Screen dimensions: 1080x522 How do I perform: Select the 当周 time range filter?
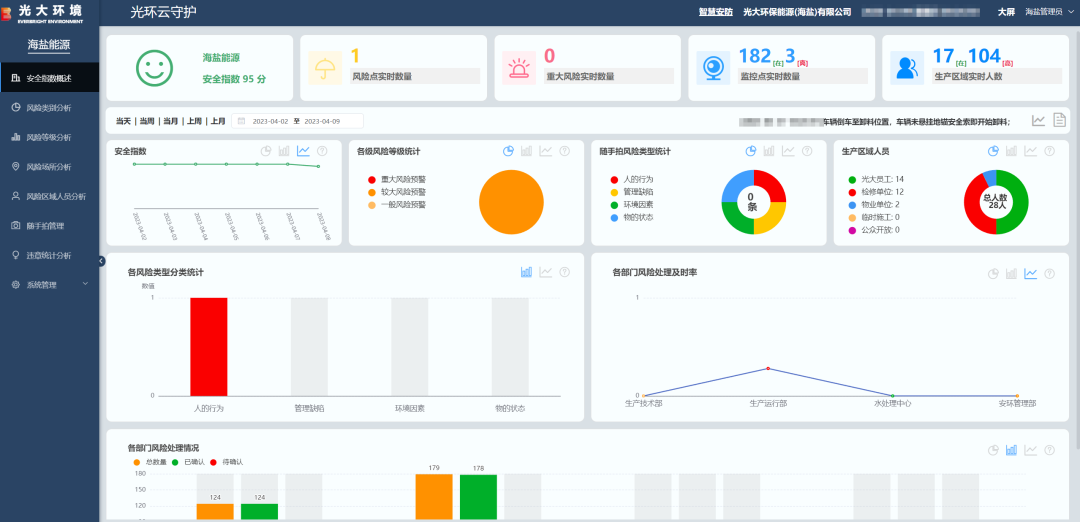coord(147,121)
